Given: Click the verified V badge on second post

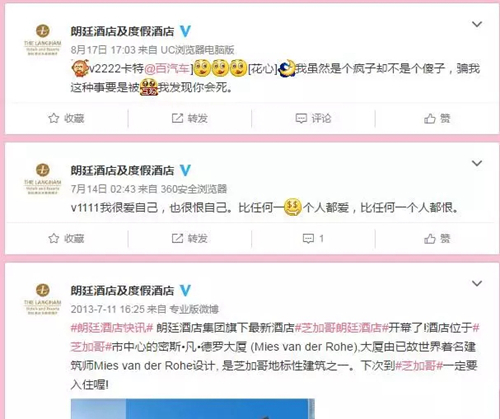Looking at the screenshot, I should (x=185, y=170).
